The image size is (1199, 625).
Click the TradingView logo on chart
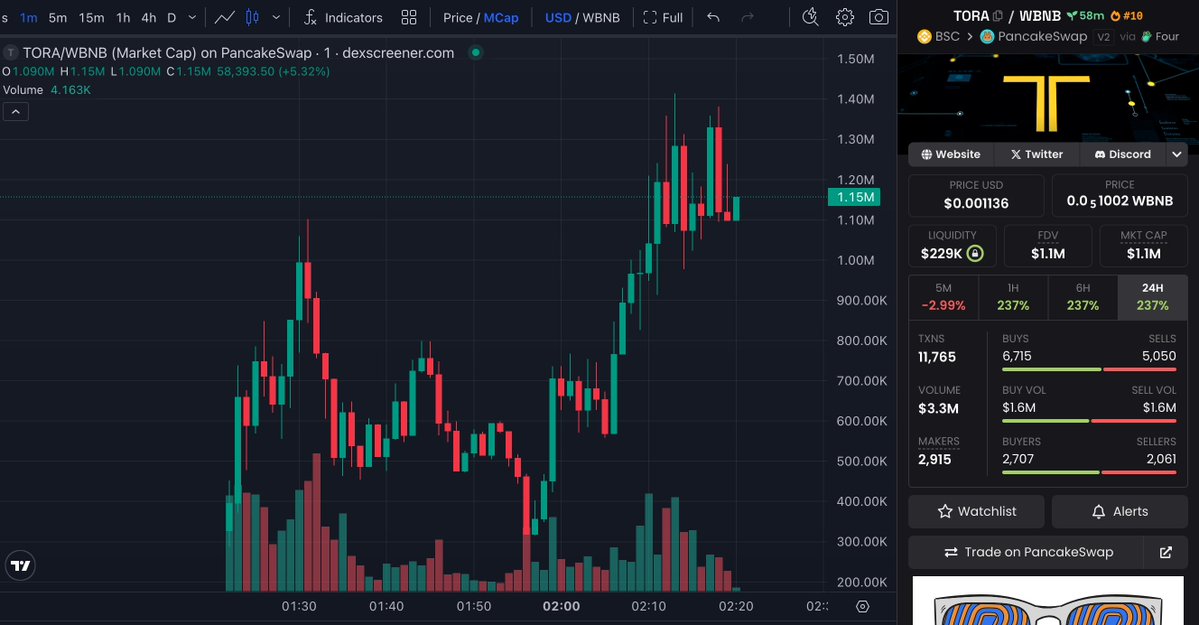[x=20, y=565]
